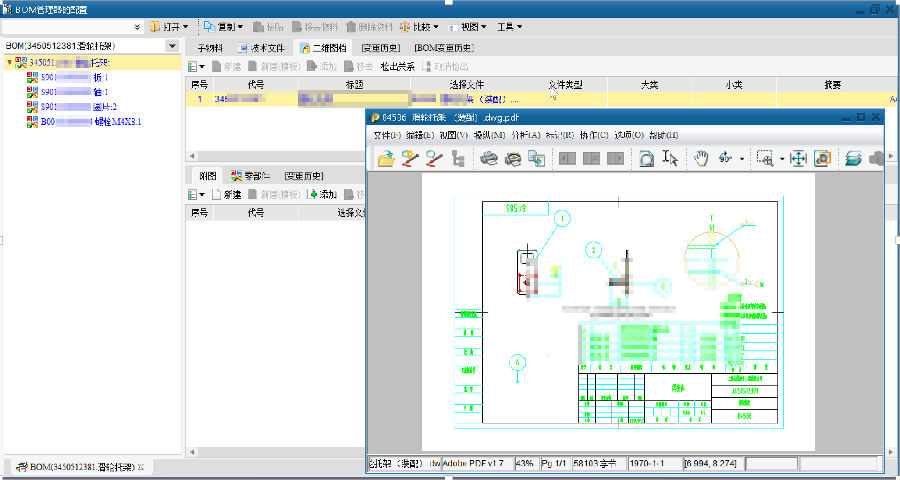Expand the BOM selector combo box

tap(172, 46)
